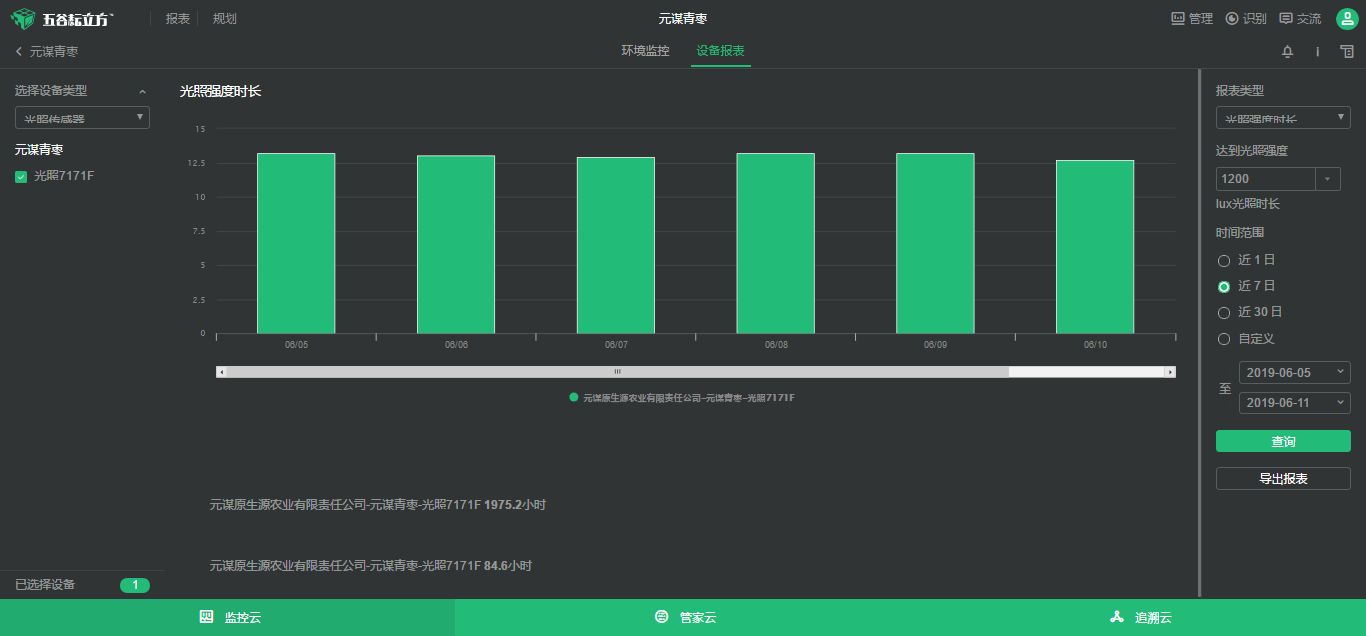Switch to the 环境监控 tab
This screenshot has width=1366, height=636.
pyautogui.click(x=645, y=51)
